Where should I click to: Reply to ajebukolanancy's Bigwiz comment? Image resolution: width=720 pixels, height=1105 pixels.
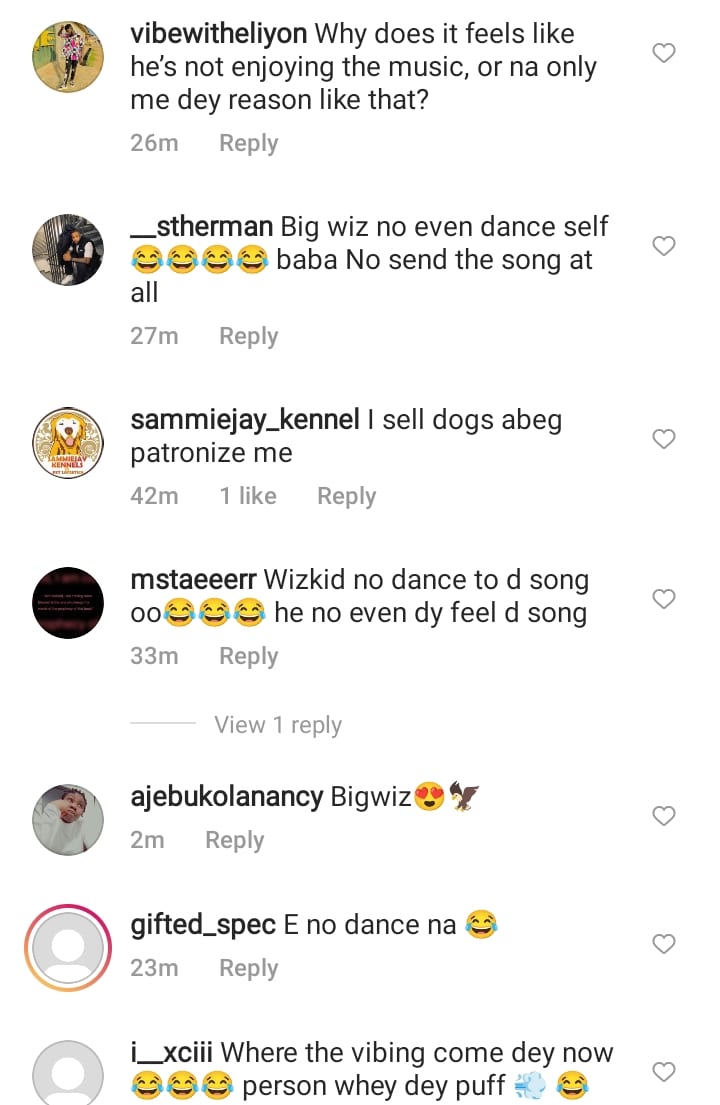[x=234, y=841]
